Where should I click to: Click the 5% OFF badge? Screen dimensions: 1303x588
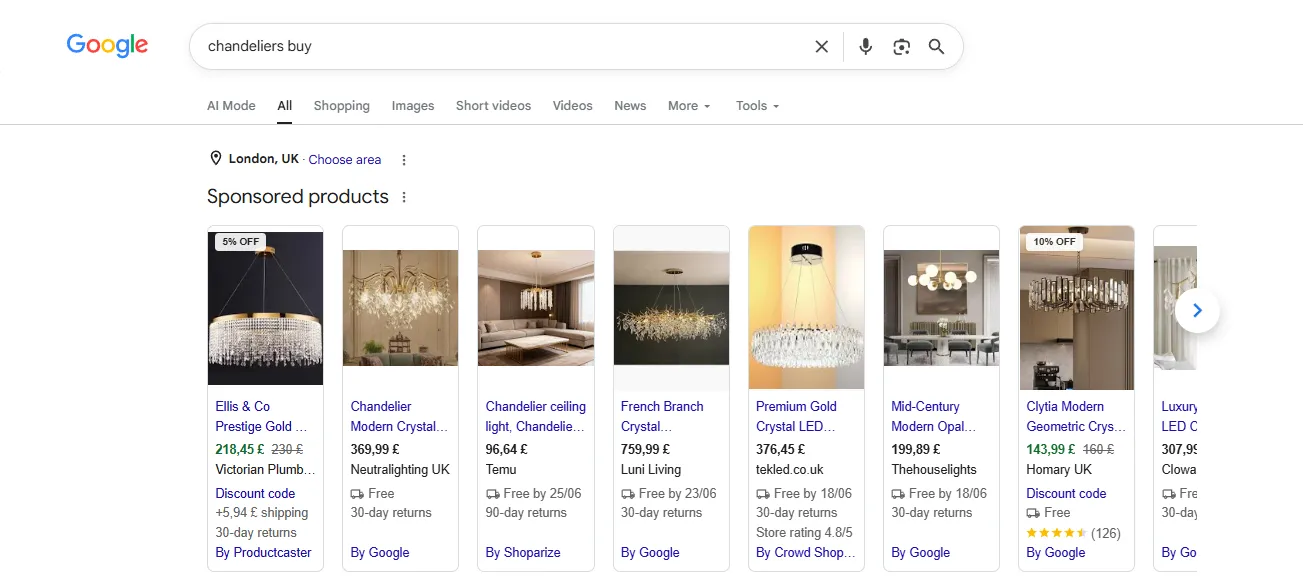click(241, 242)
